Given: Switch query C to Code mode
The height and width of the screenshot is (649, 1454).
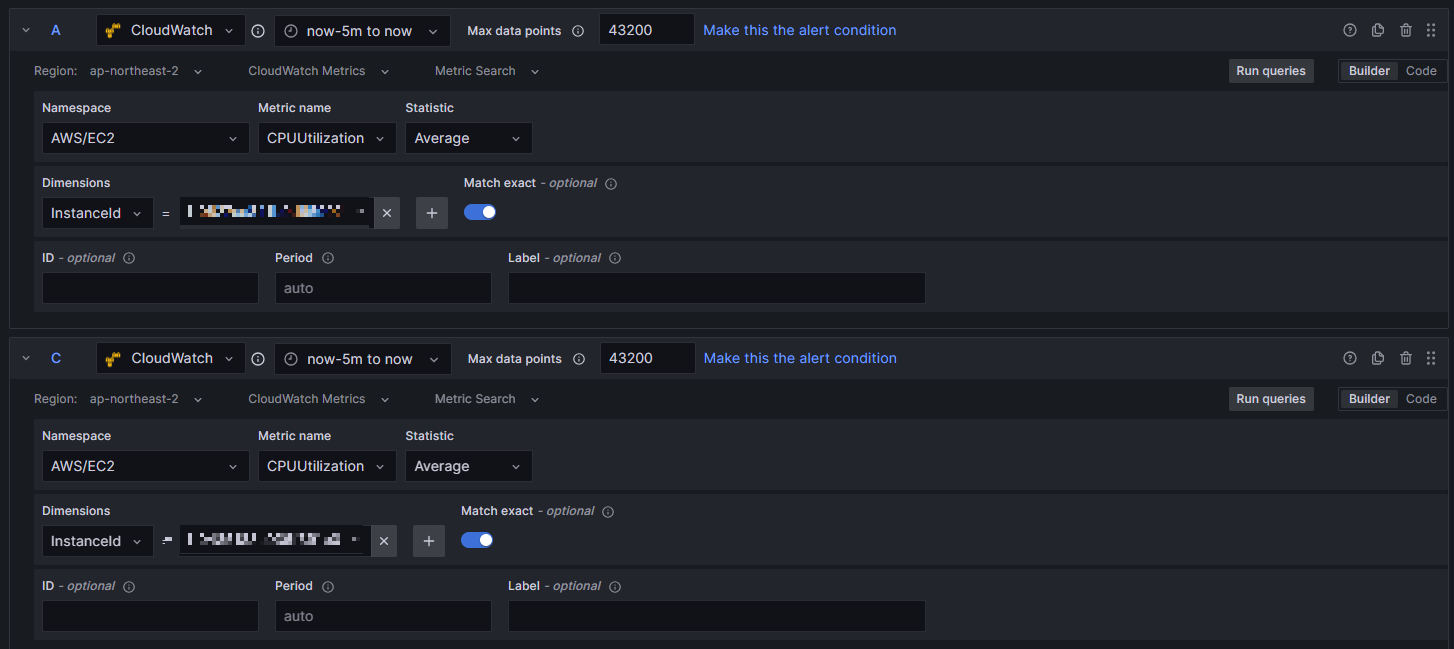Looking at the screenshot, I should 1421,399.
